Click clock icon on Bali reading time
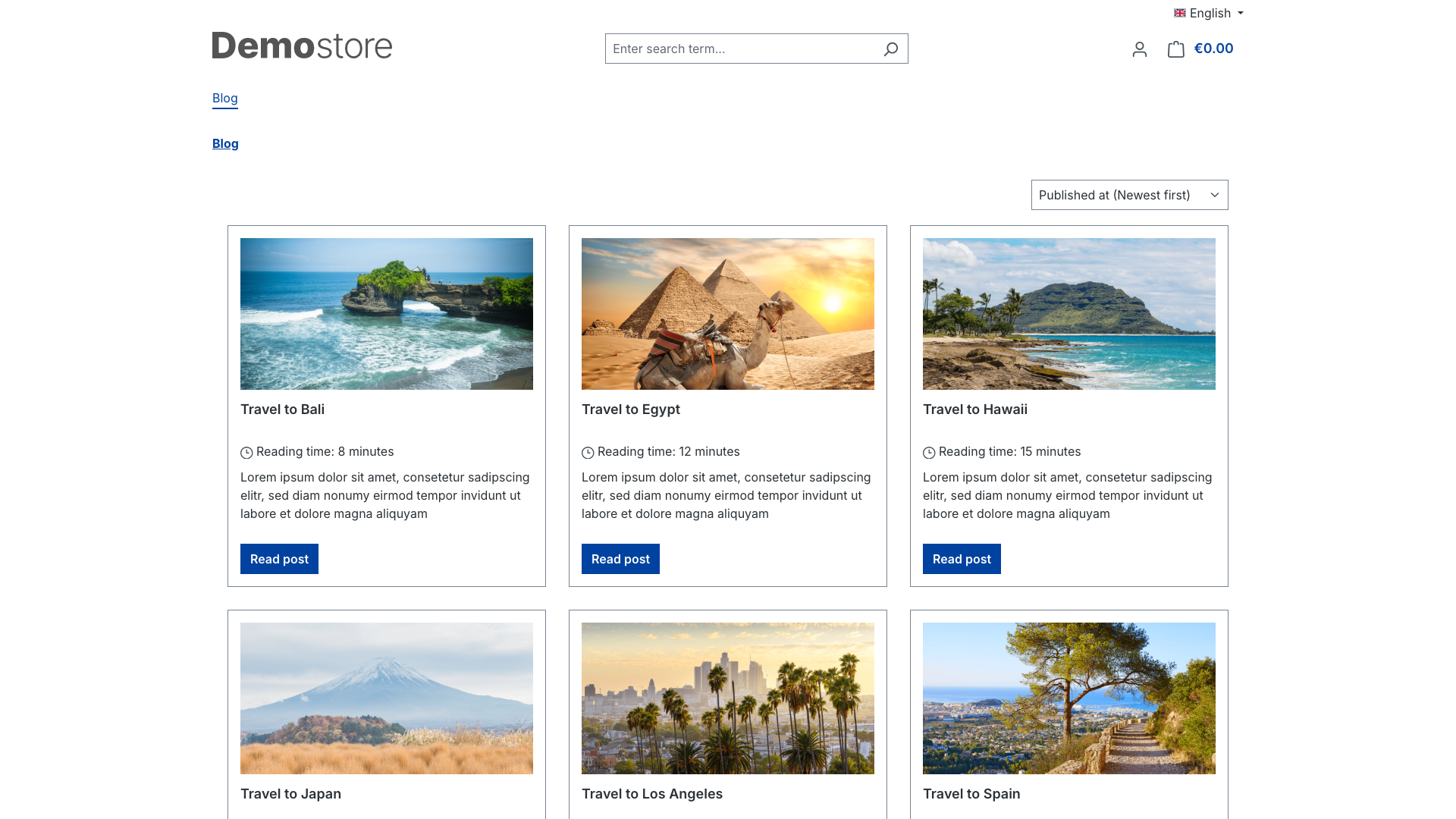This screenshot has width=1456, height=819. (246, 453)
